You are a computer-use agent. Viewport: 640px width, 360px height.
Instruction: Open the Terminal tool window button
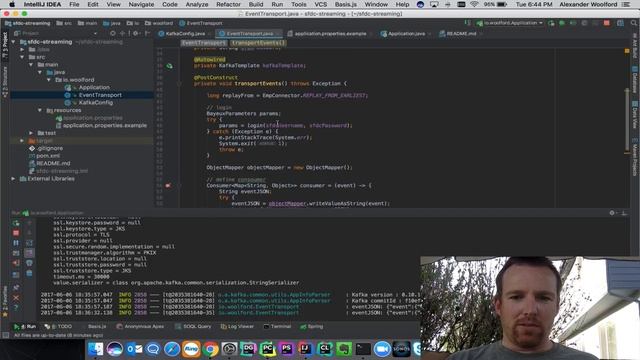278,327
